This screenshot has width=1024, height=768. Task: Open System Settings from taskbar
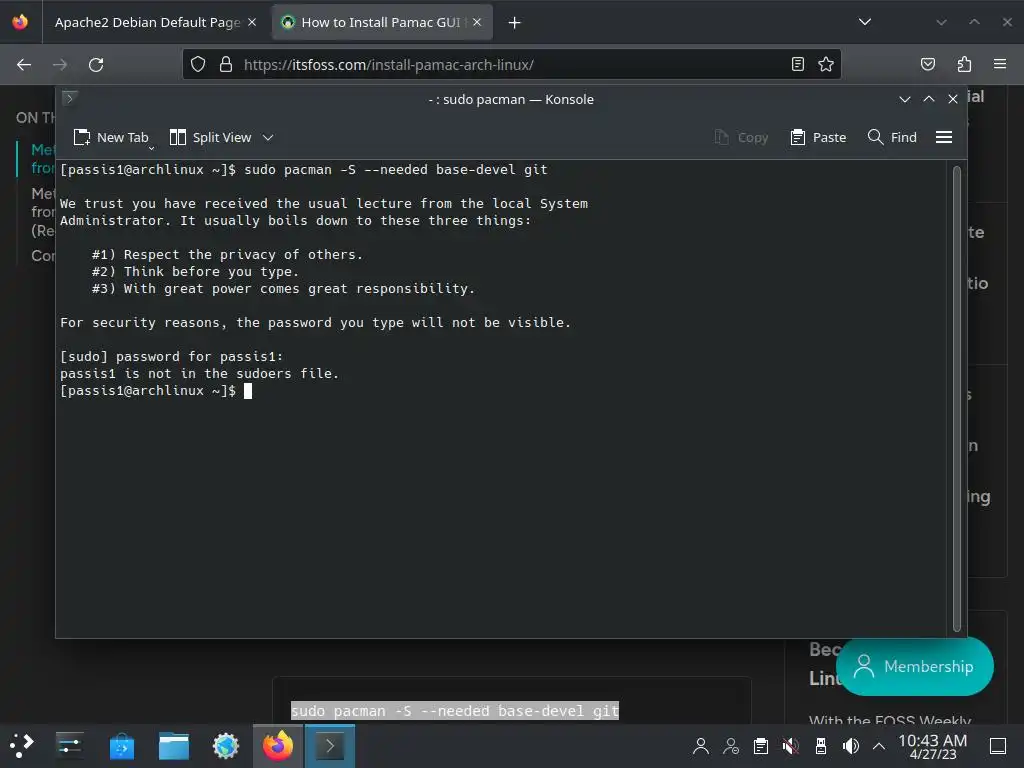click(69, 746)
